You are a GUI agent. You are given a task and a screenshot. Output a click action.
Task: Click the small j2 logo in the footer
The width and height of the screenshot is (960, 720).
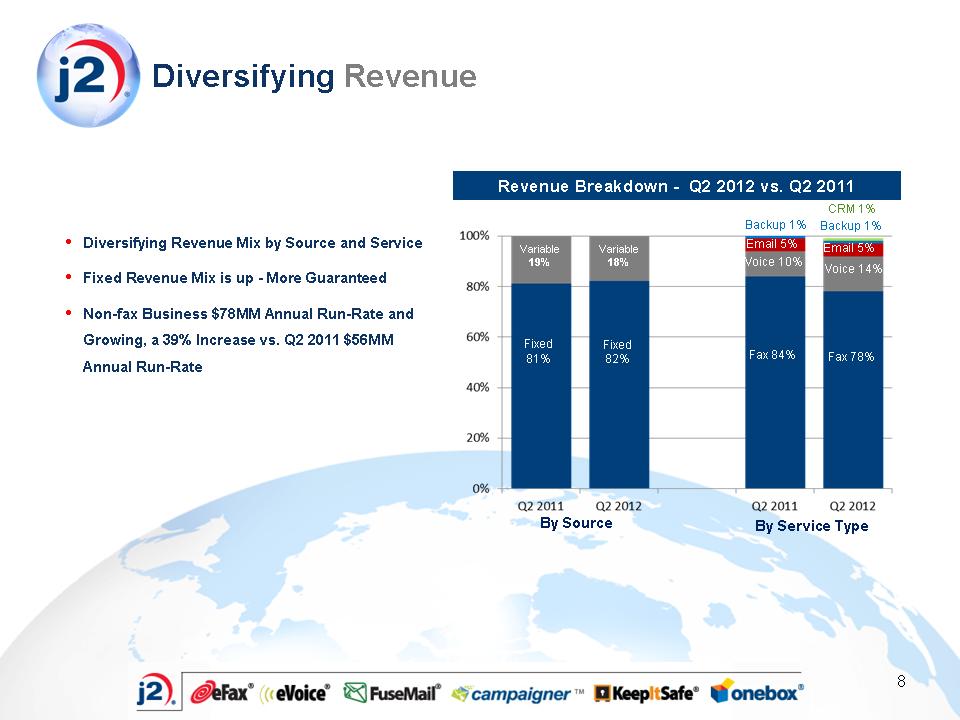pyautogui.click(x=157, y=692)
